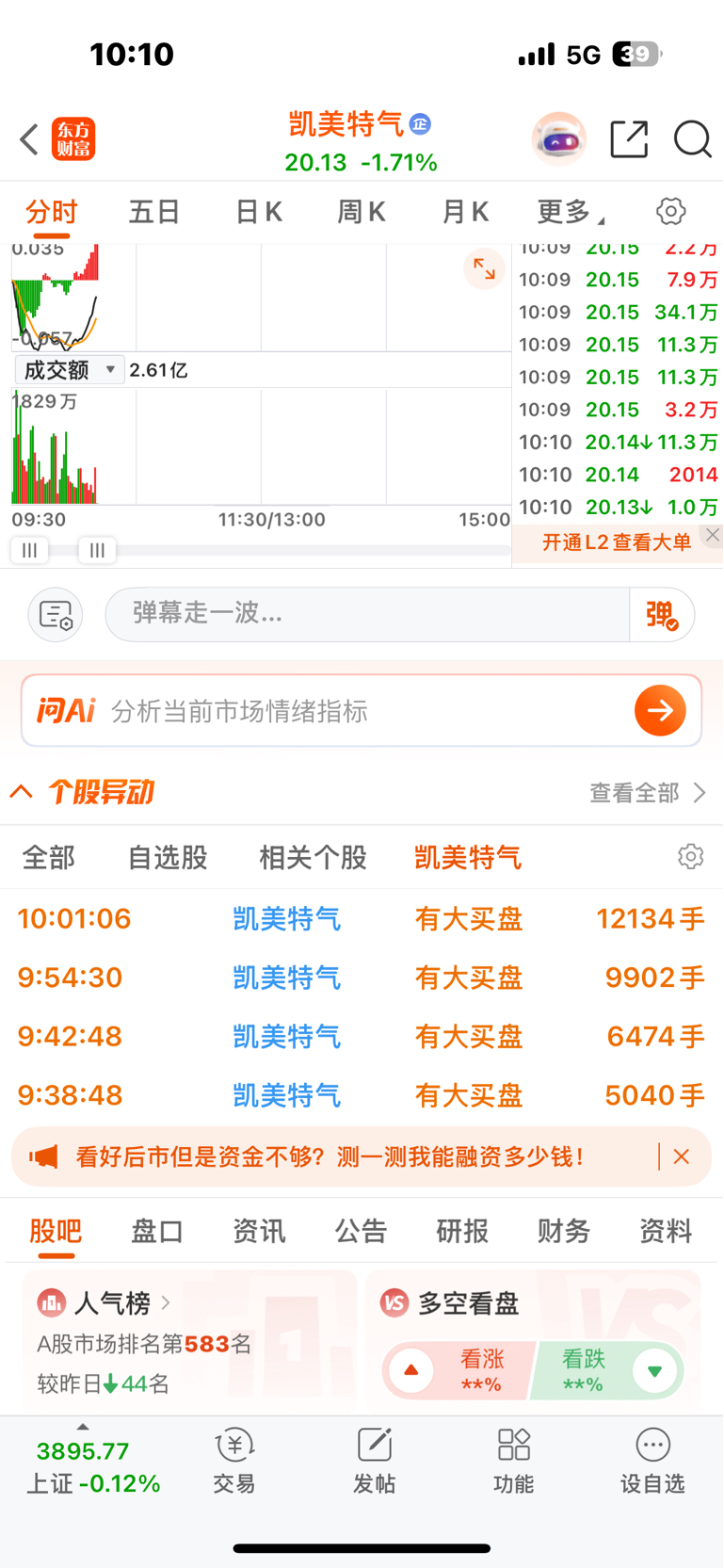Tap the back arrow icon
Viewport: 724px width, 1568px height.
point(29,139)
